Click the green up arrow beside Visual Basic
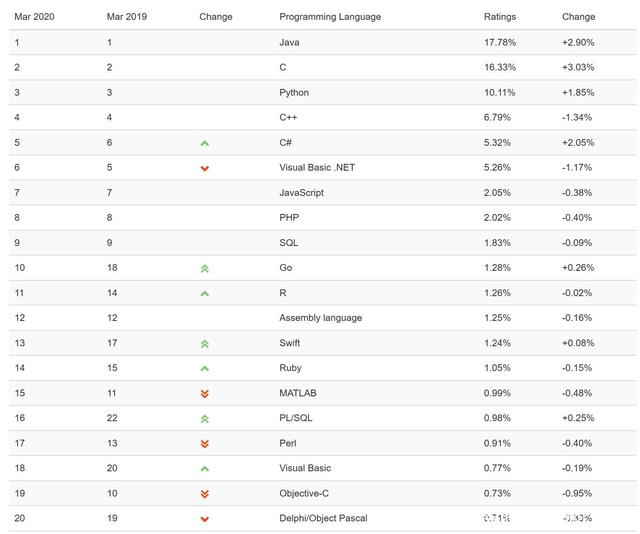 205,469
